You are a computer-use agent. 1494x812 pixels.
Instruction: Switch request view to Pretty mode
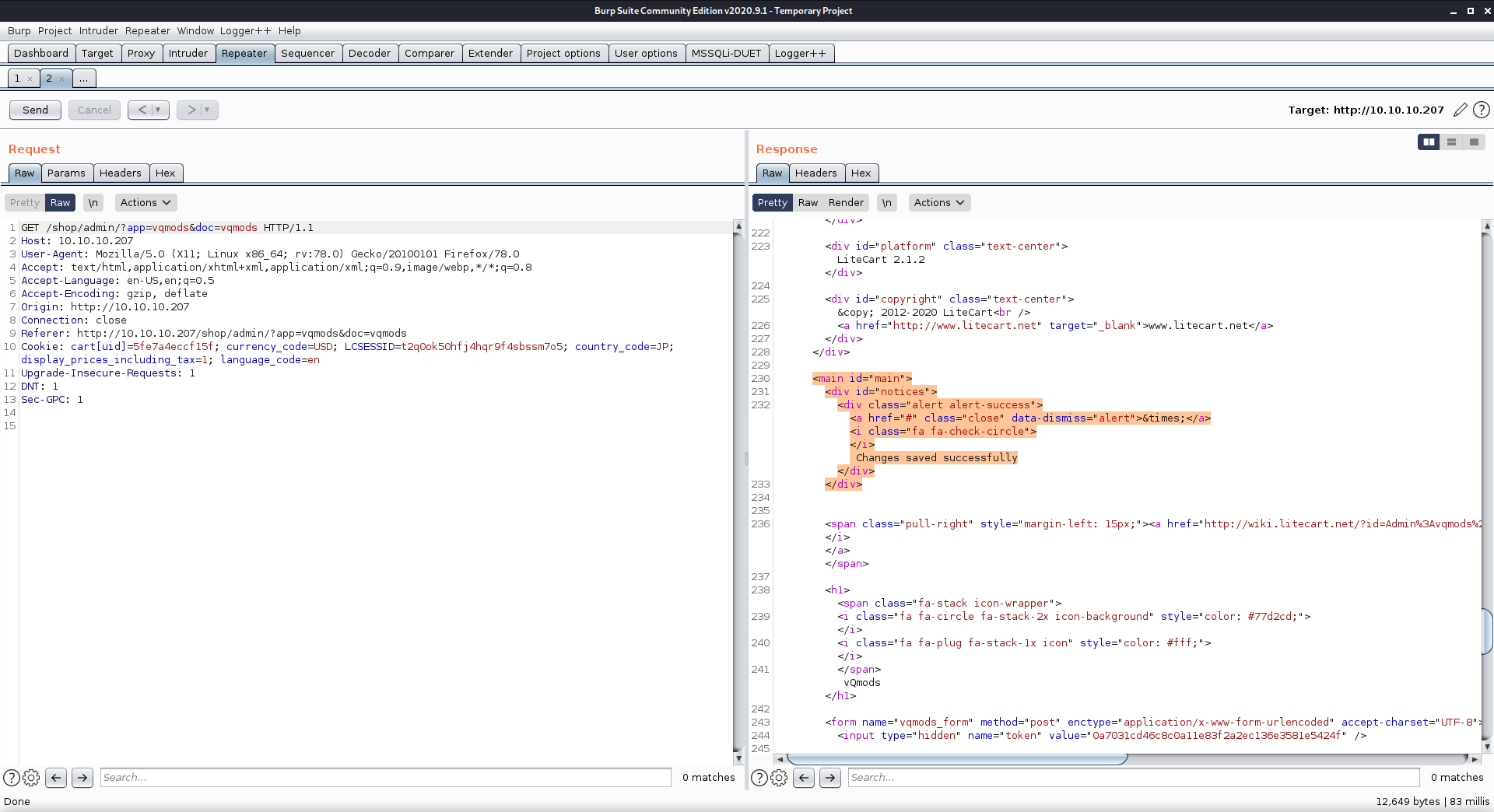25,202
